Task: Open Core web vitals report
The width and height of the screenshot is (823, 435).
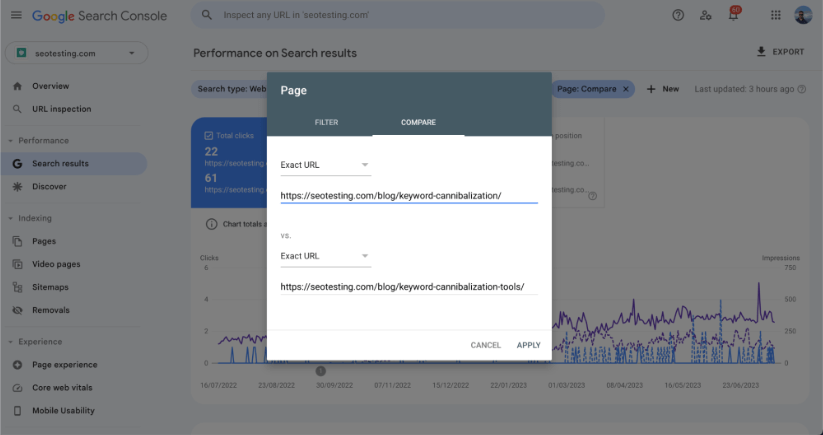Action: click(x=62, y=388)
